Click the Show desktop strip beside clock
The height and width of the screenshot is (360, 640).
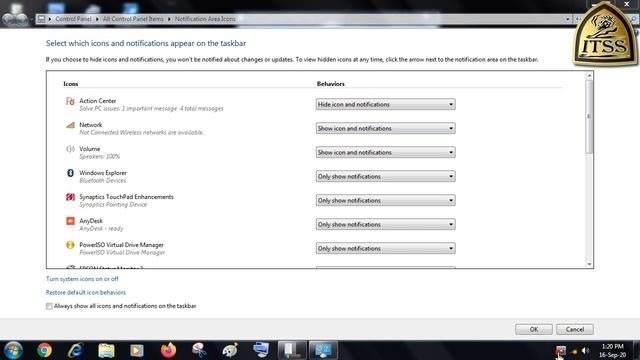click(x=636, y=350)
